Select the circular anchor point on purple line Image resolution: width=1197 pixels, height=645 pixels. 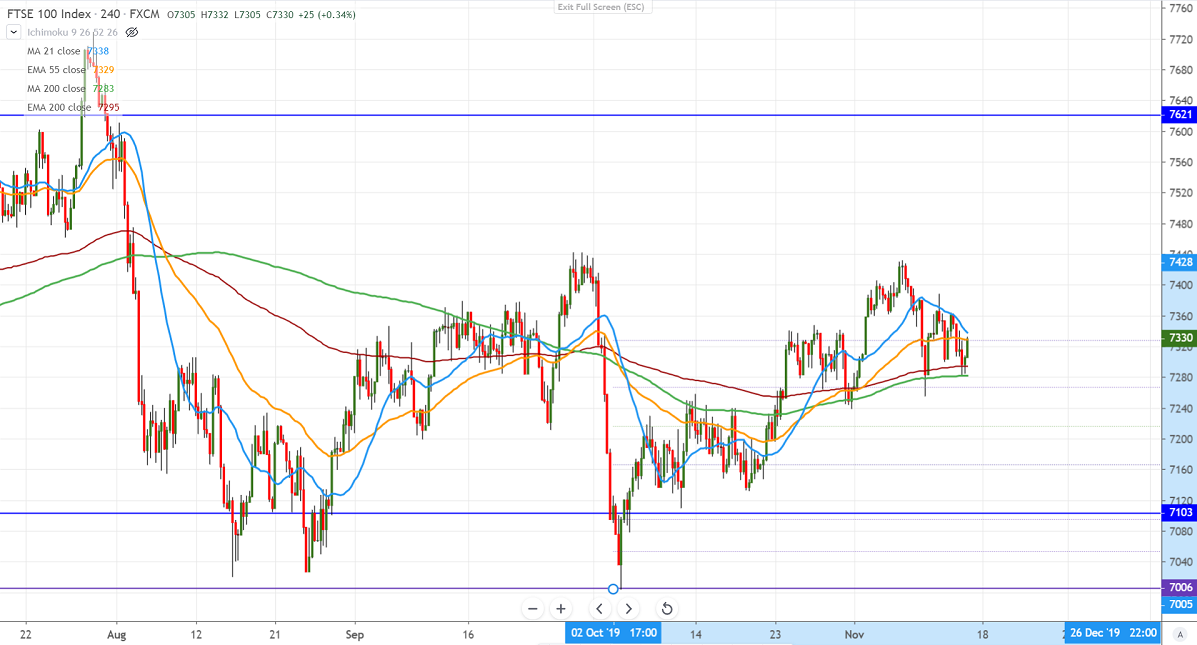(x=613, y=589)
